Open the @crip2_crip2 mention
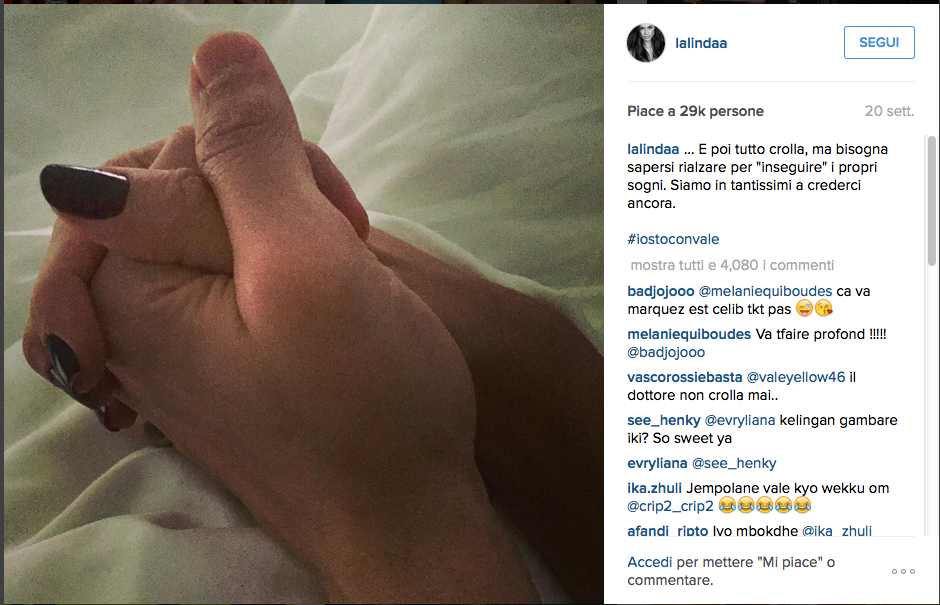This screenshot has width=940, height=605. 670,507
